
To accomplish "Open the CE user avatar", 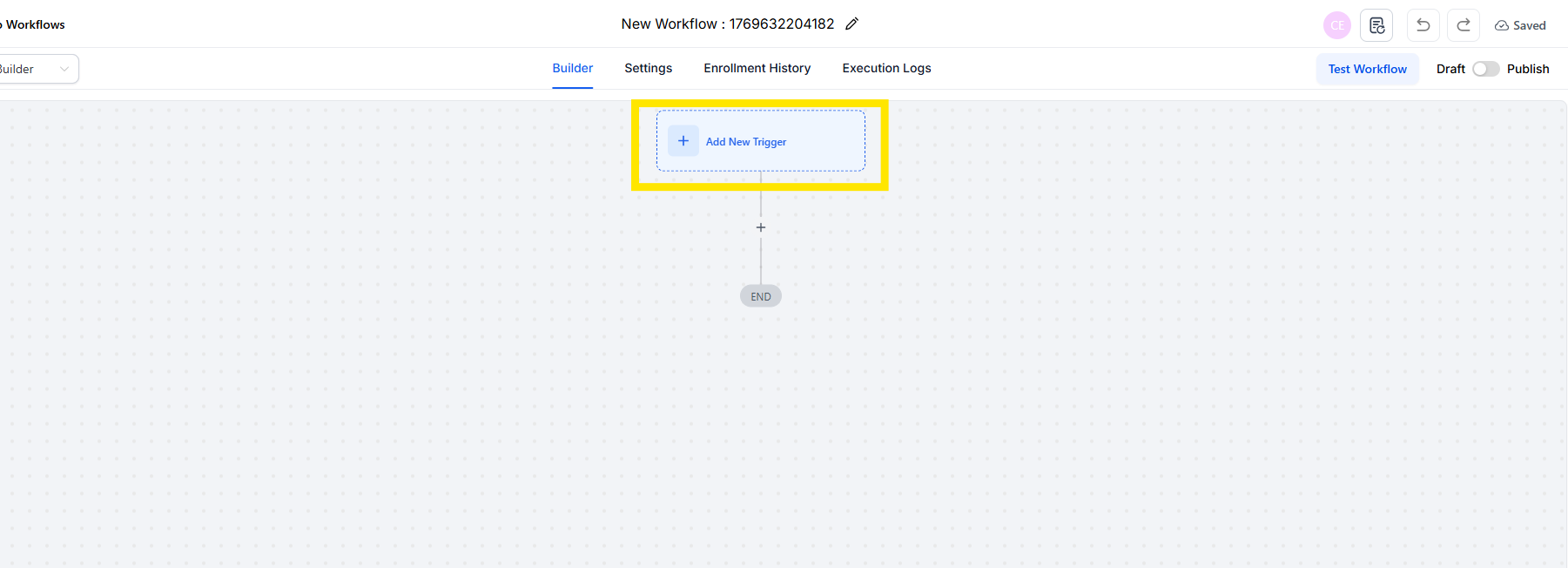I will [1336, 25].
